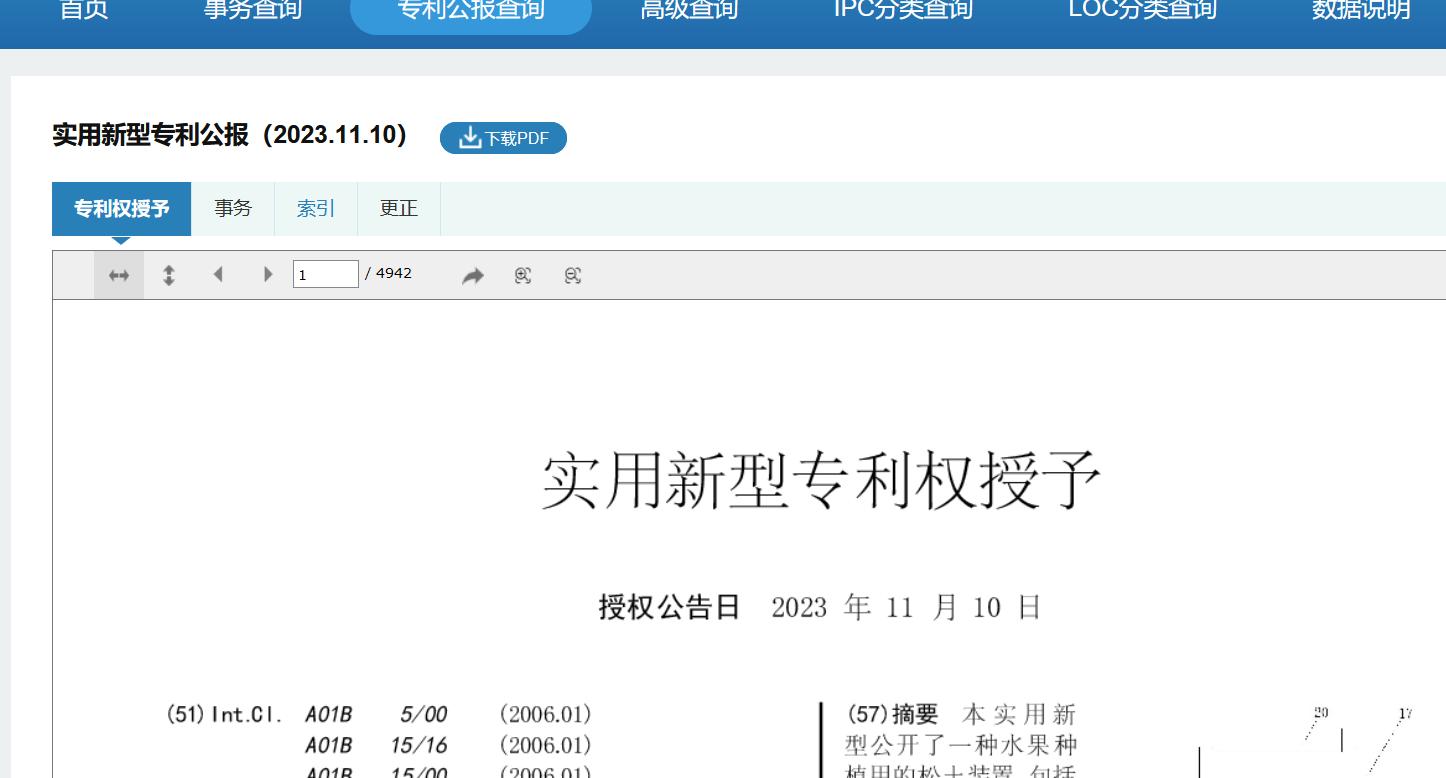Screen dimensions: 1446x778
Task: Zoom in on the patent document
Action: coord(523,274)
